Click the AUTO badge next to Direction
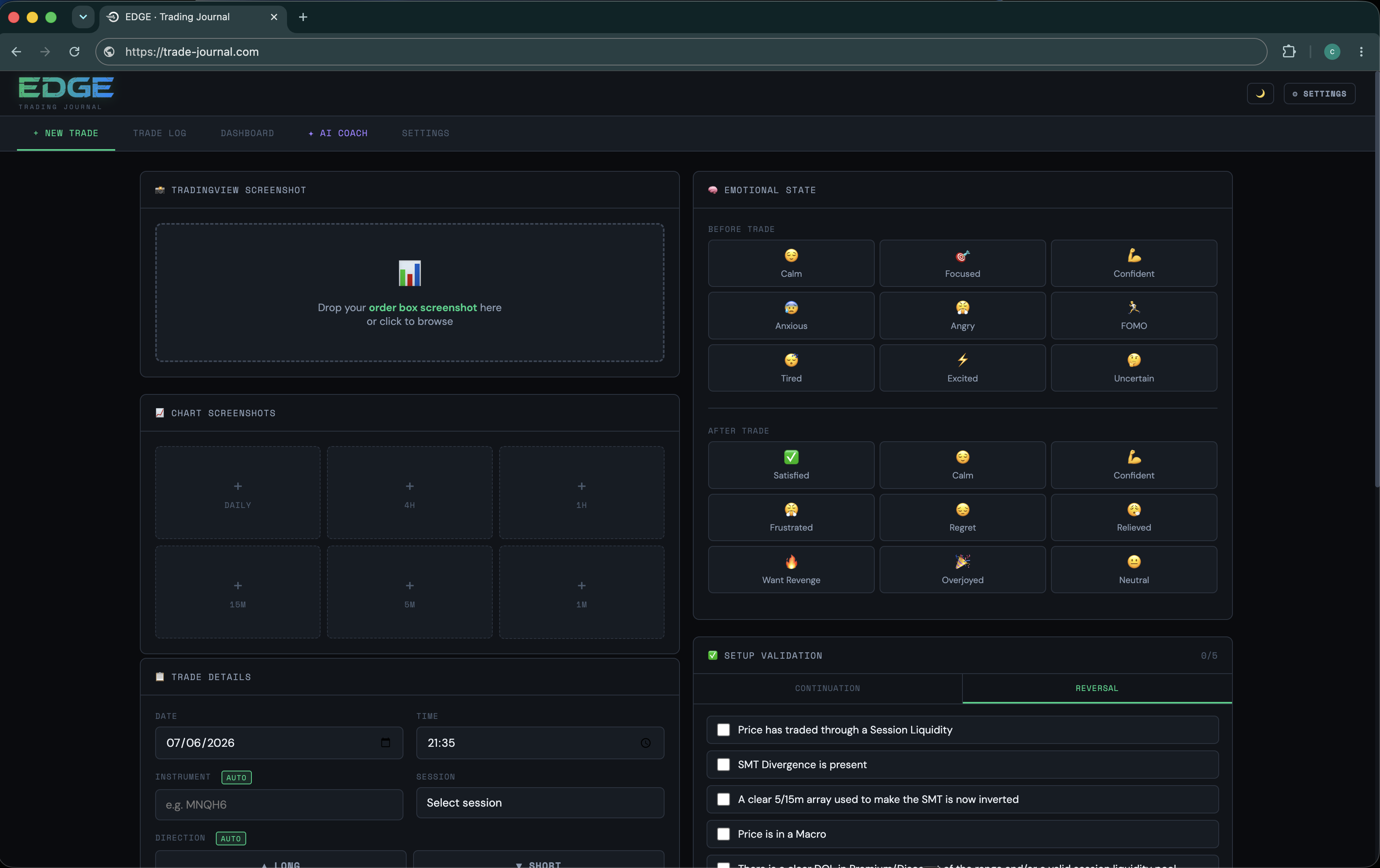1380x868 pixels. (230, 838)
